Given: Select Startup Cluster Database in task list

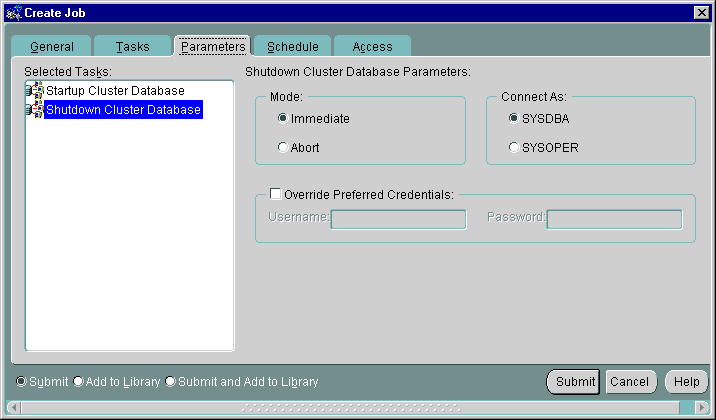Looking at the screenshot, I should click(115, 91).
